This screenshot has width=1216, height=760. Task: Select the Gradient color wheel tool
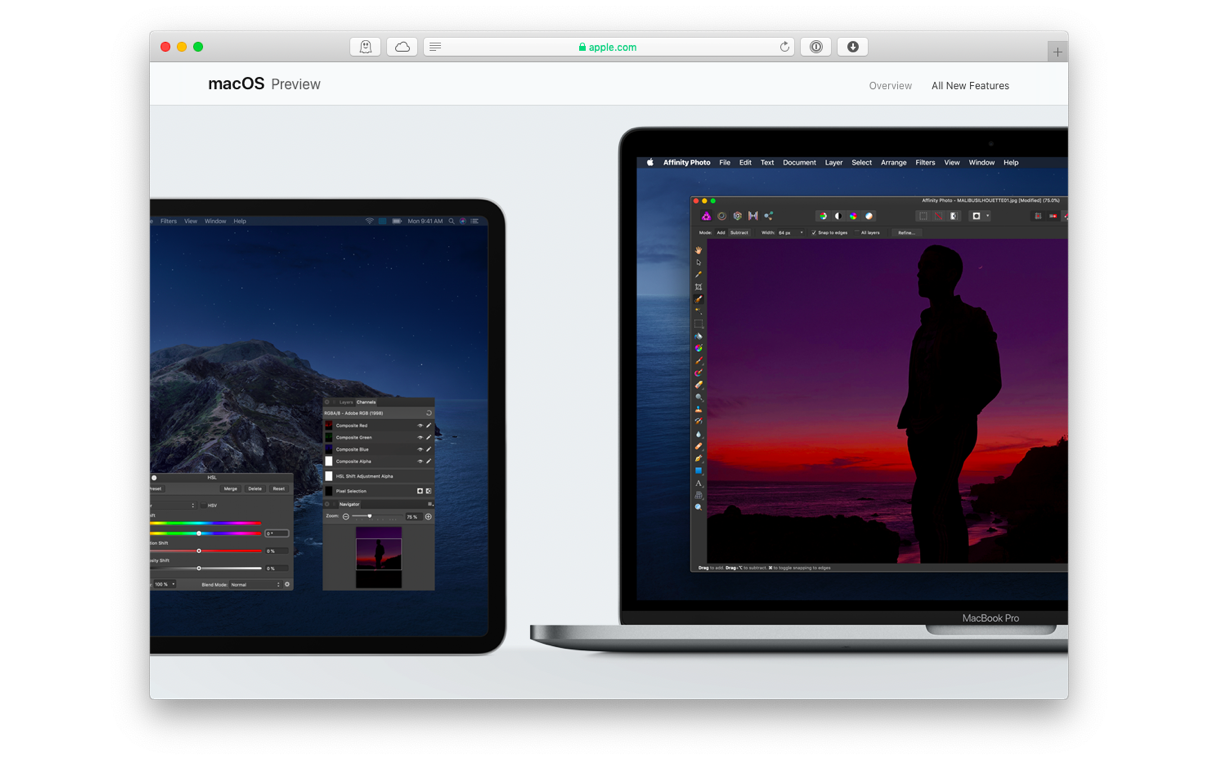699,348
